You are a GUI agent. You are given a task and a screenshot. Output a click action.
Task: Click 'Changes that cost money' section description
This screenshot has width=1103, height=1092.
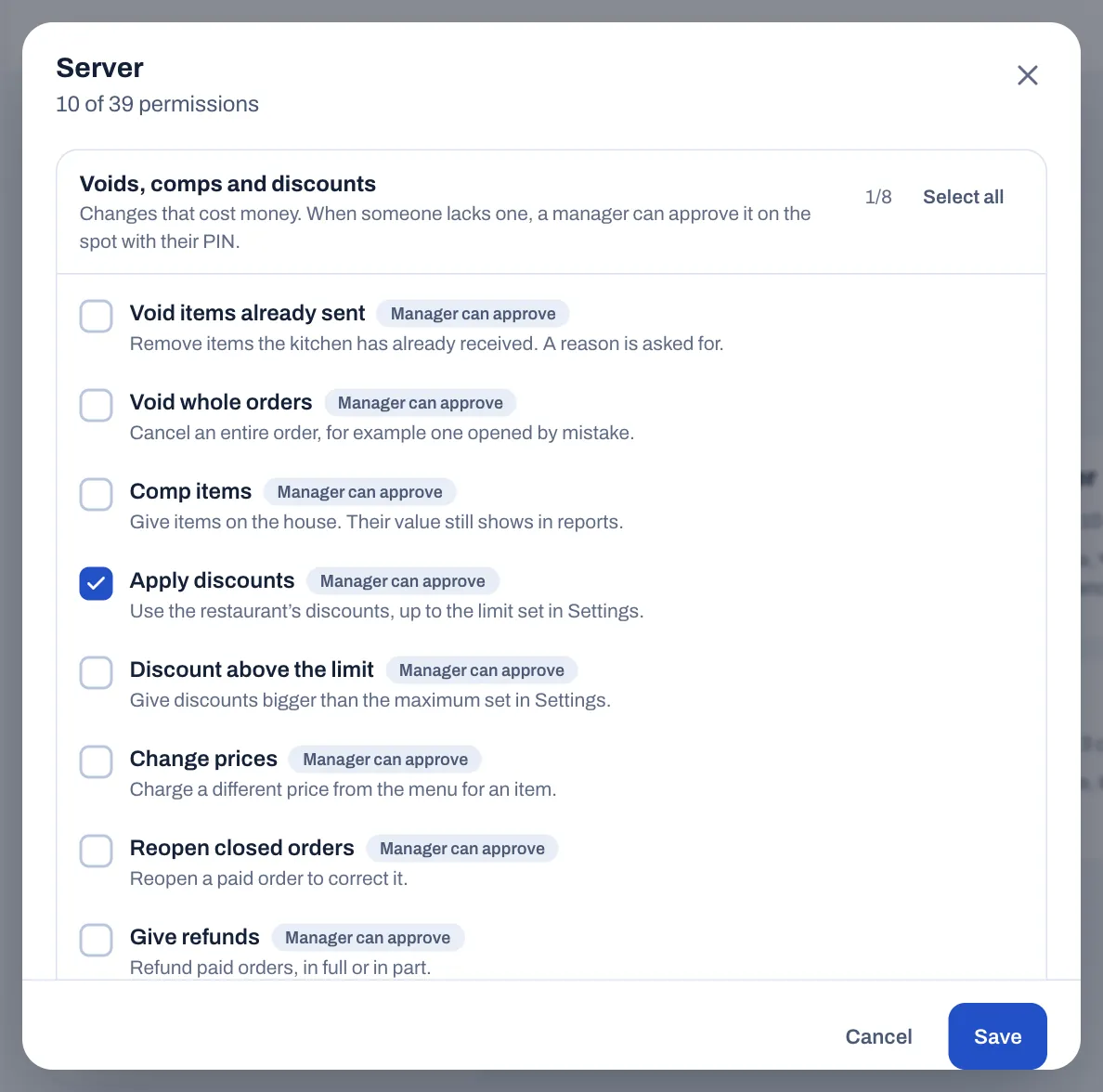tap(446, 227)
